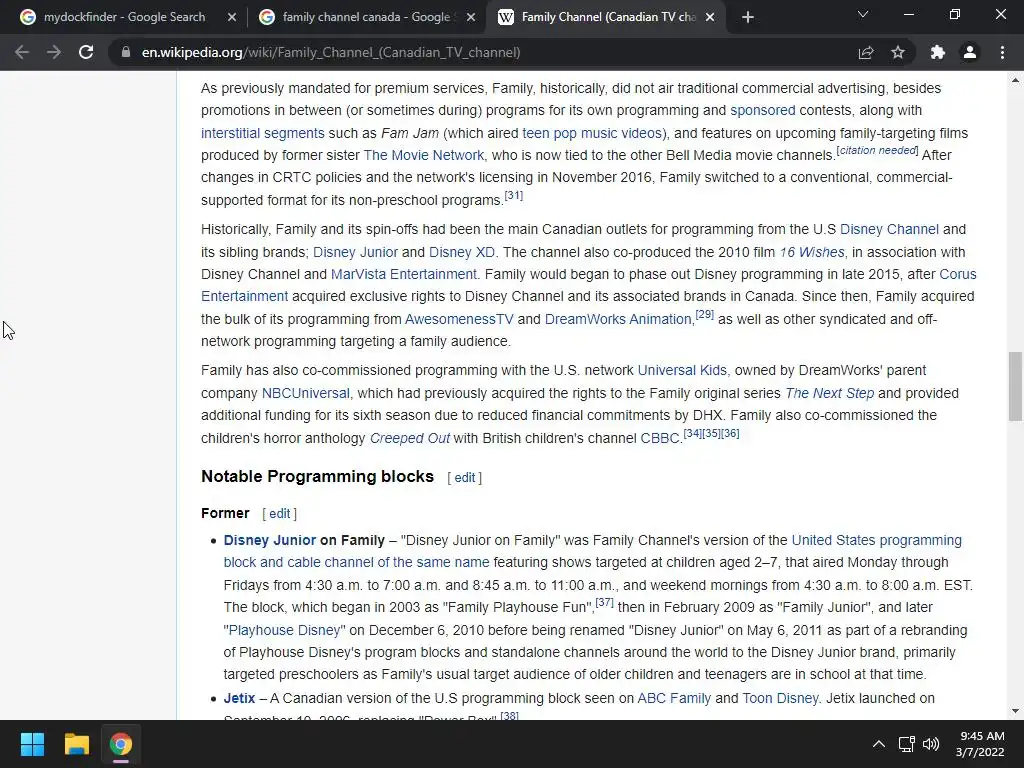The height and width of the screenshot is (768, 1024).
Task: Open volume control tray icon
Action: point(931,744)
